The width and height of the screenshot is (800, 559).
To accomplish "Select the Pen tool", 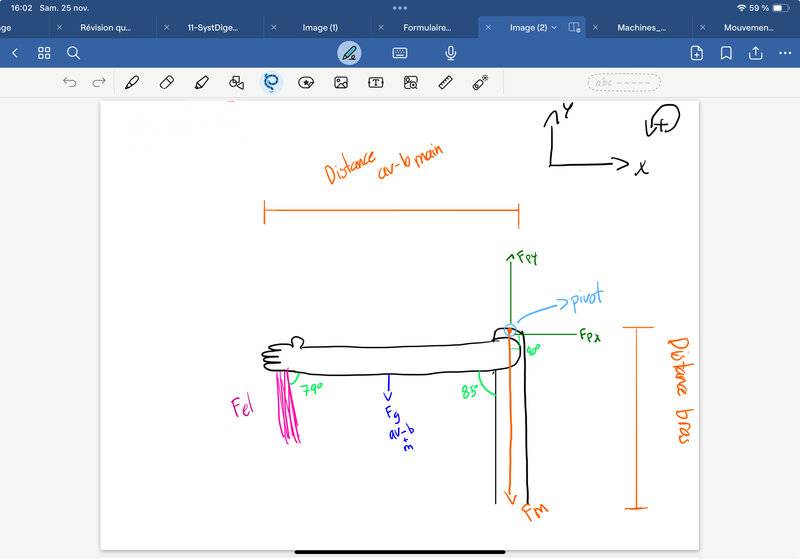I will (x=132, y=83).
